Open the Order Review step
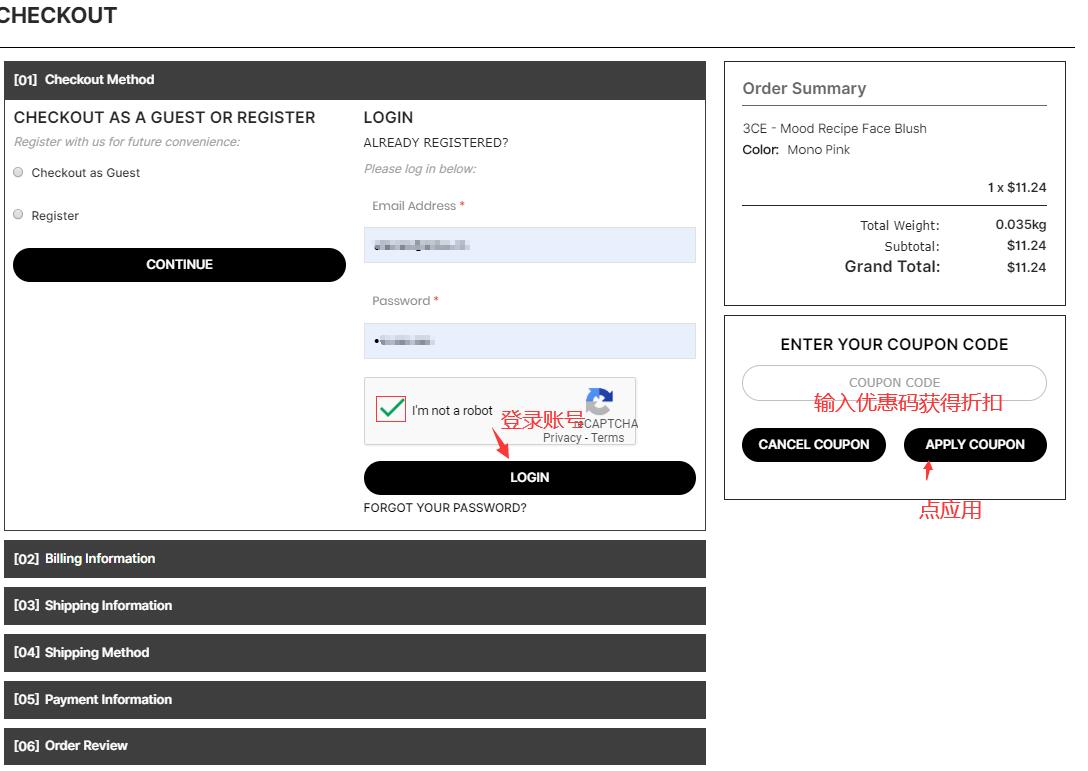The width and height of the screenshot is (1088, 771). 354,746
